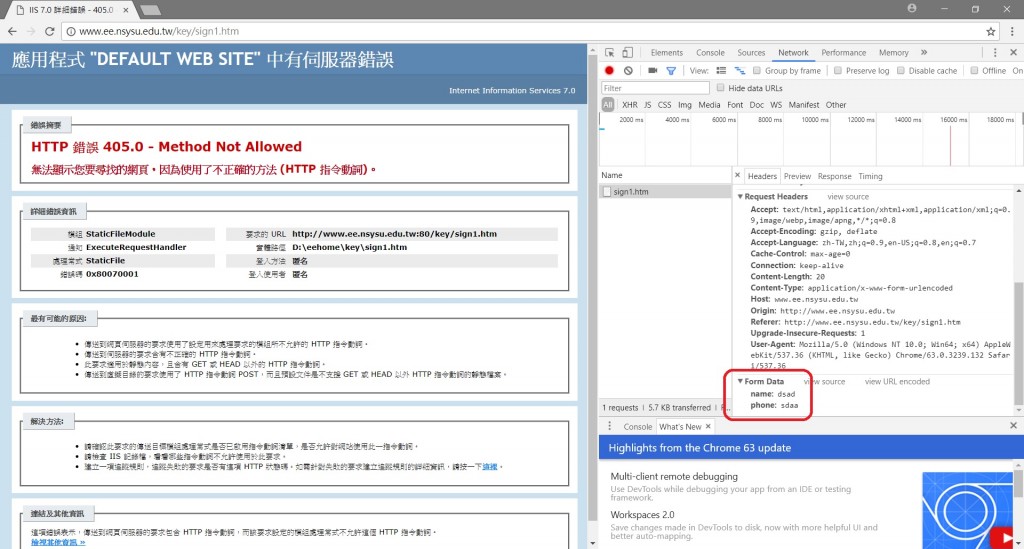1024x549 pixels.
Task: Open a new browser tab
Action: (x=151, y=10)
